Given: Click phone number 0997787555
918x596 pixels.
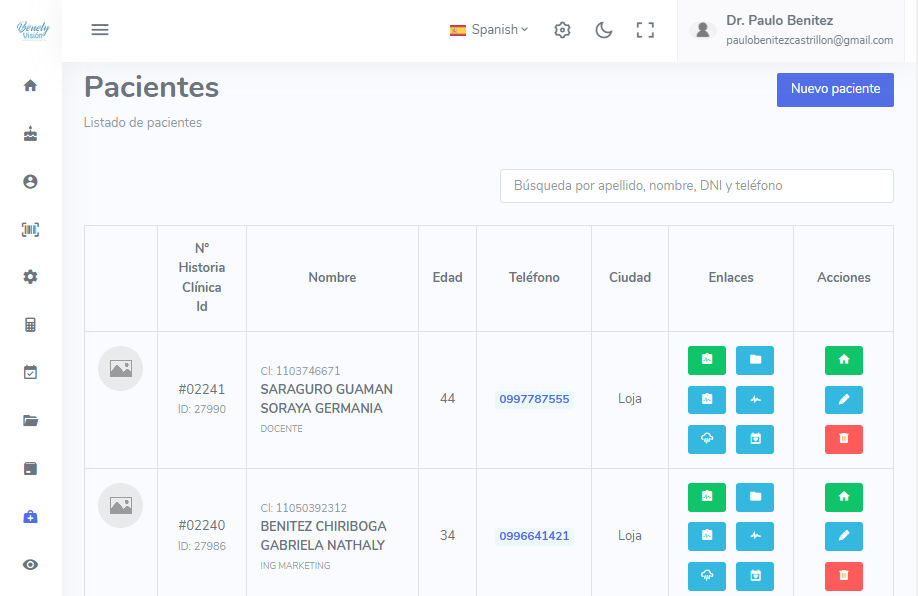Looking at the screenshot, I should pyautogui.click(x=534, y=399).
